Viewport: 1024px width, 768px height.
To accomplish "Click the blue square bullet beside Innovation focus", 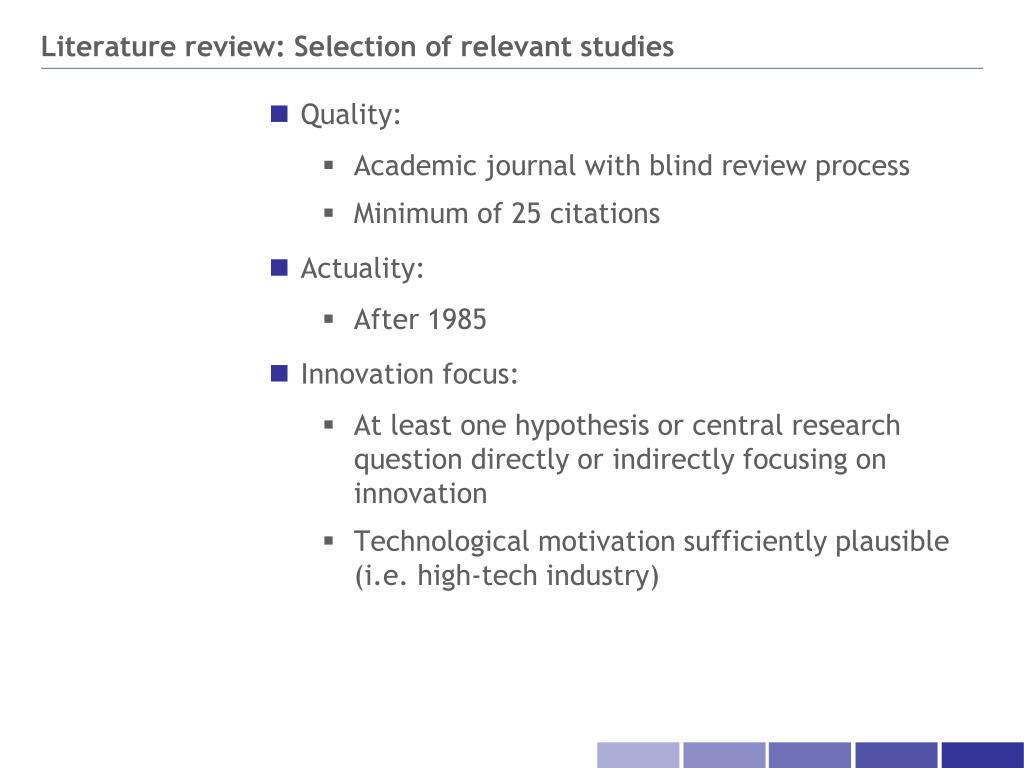I will click(280, 374).
